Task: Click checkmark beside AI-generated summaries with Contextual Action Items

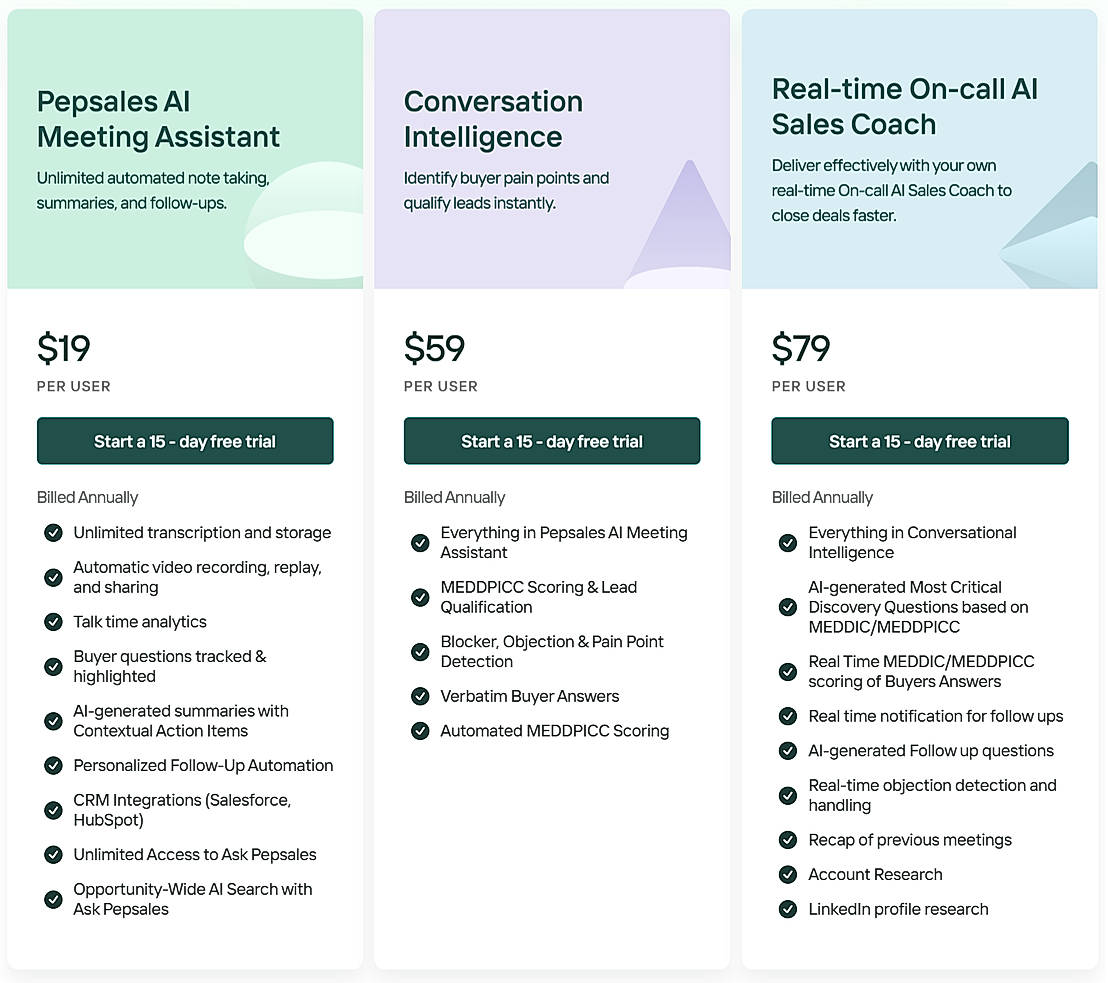Action: [53, 721]
